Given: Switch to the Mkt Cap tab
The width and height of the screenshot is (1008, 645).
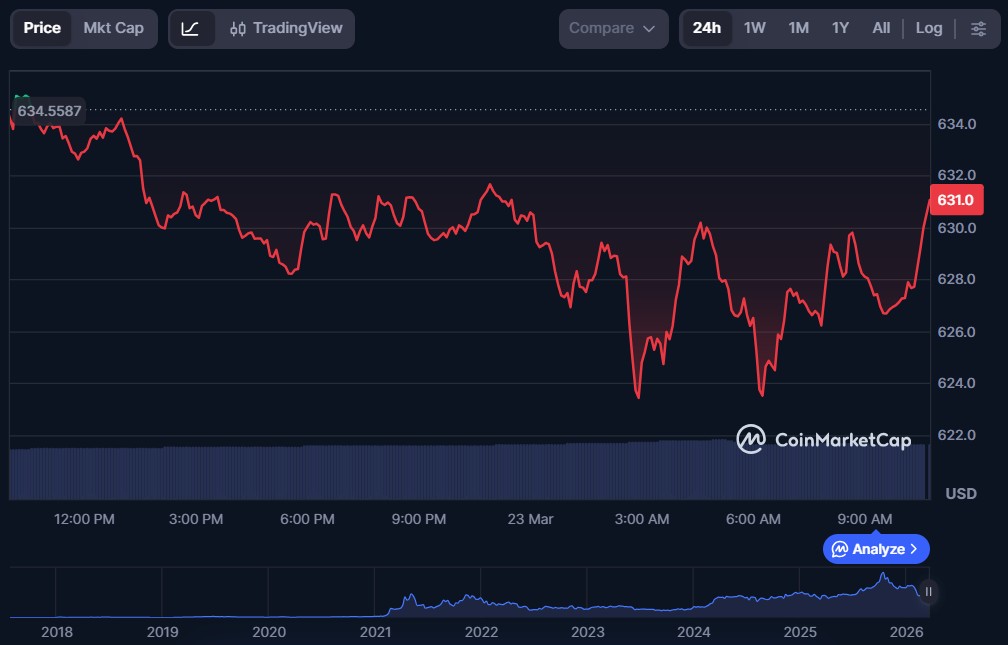Looking at the screenshot, I should (113, 28).
